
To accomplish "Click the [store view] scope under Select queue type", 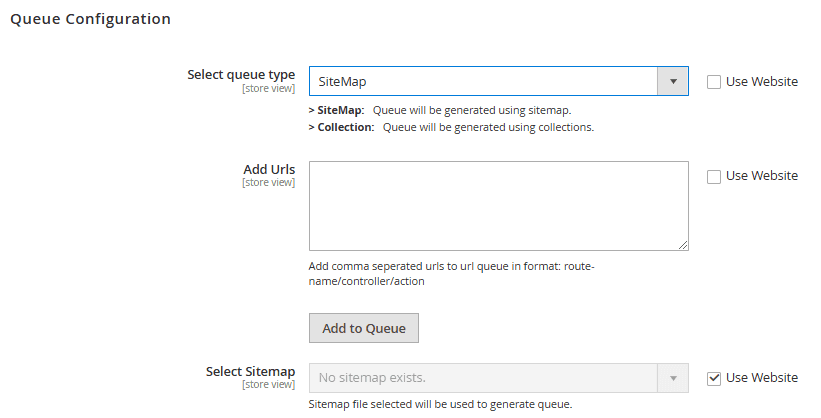I will [x=268, y=88].
